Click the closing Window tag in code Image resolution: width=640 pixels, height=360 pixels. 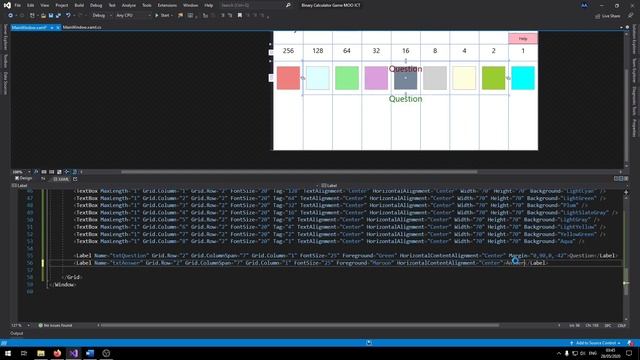click(62, 284)
